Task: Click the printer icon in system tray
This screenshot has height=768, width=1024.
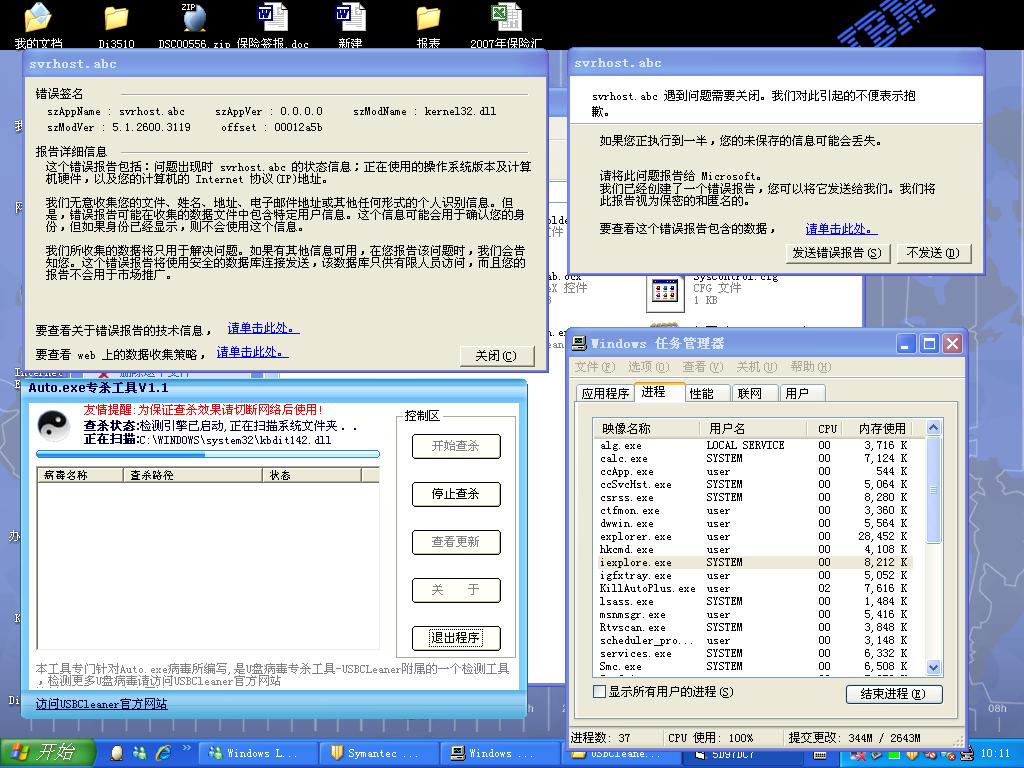Action: pos(967,756)
